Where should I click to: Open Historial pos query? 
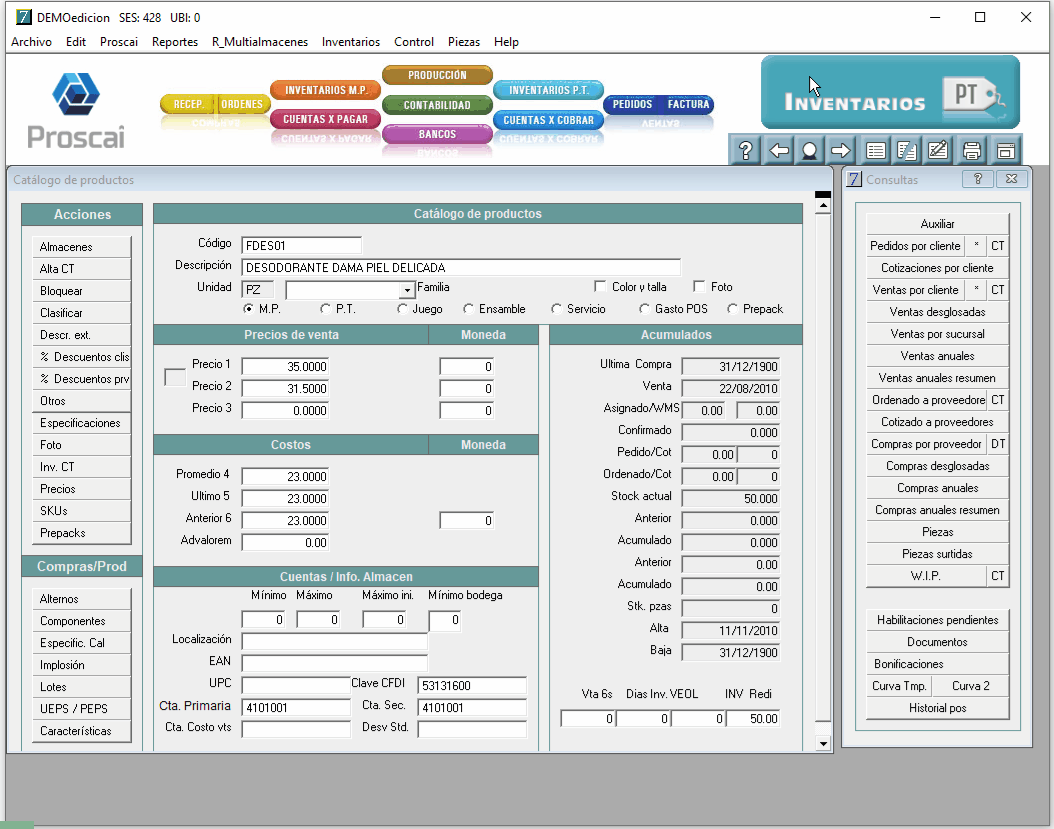point(937,708)
